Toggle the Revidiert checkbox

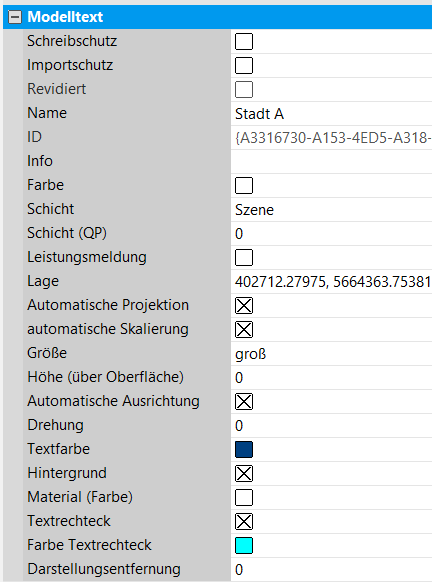click(244, 89)
